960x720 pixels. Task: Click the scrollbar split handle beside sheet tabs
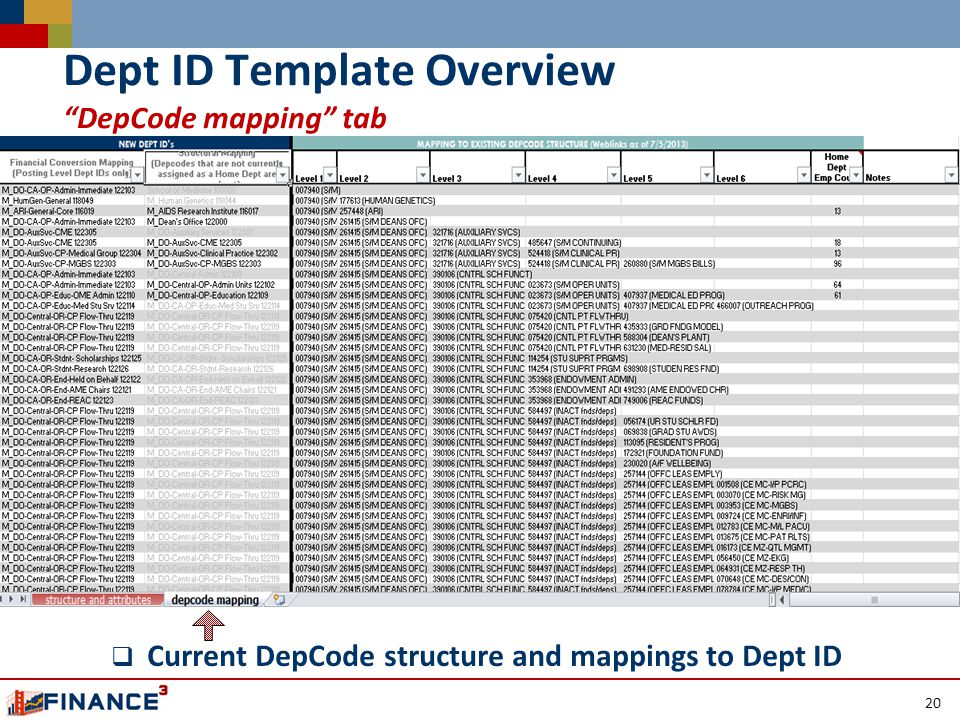pyautogui.click(x=773, y=600)
